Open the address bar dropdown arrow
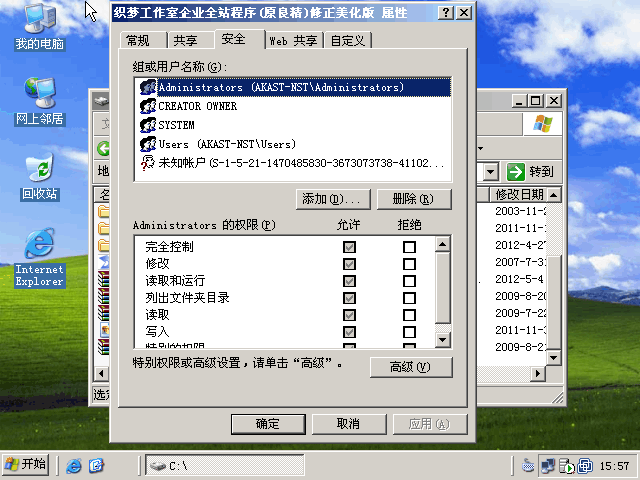640x480 pixels. pyautogui.click(x=491, y=171)
